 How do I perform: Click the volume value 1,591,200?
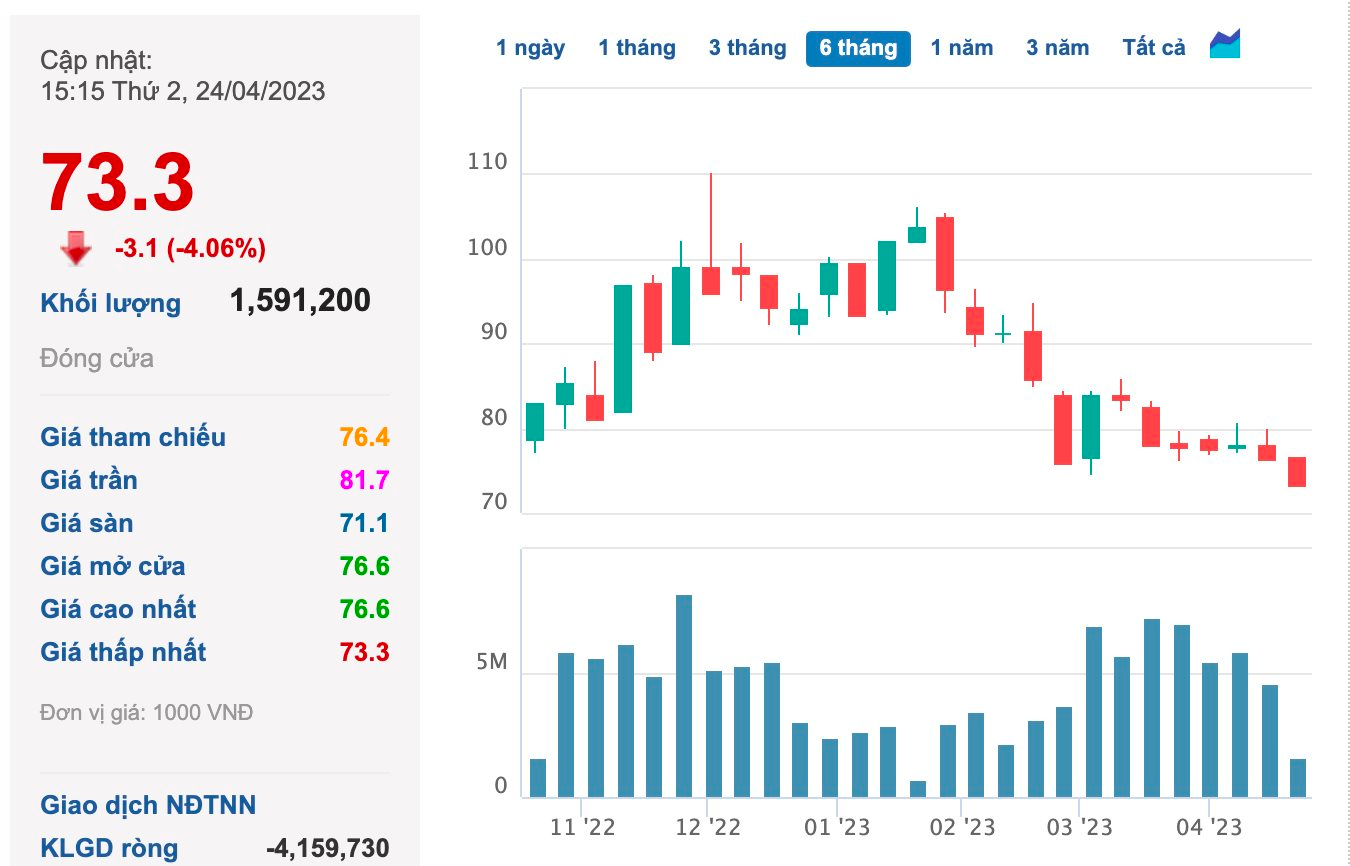pyautogui.click(x=300, y=300)
